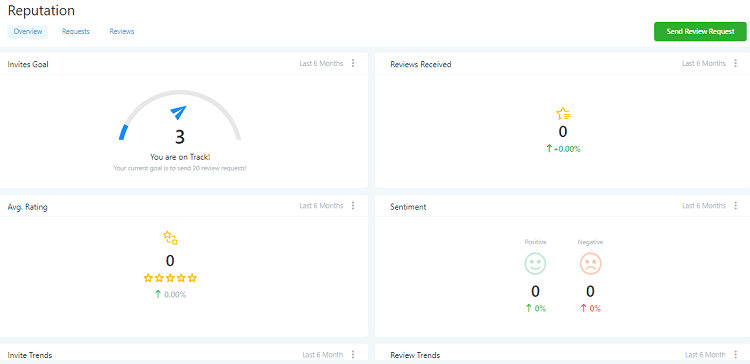
Task: Click the Avg. Rating card title
Action: tap(27, 207)
